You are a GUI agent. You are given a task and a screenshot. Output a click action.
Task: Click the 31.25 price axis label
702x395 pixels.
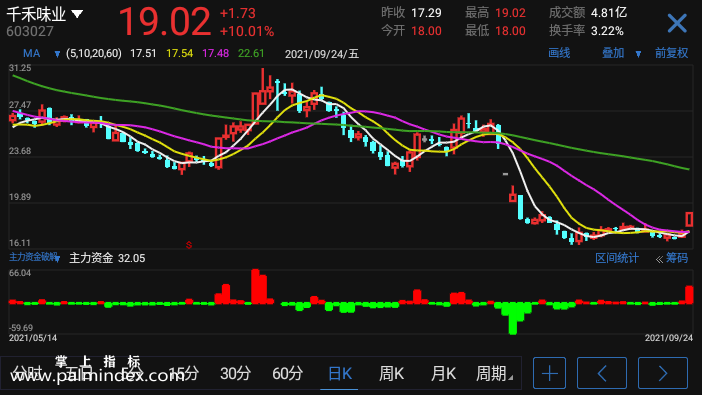click(x=20, y=68)
